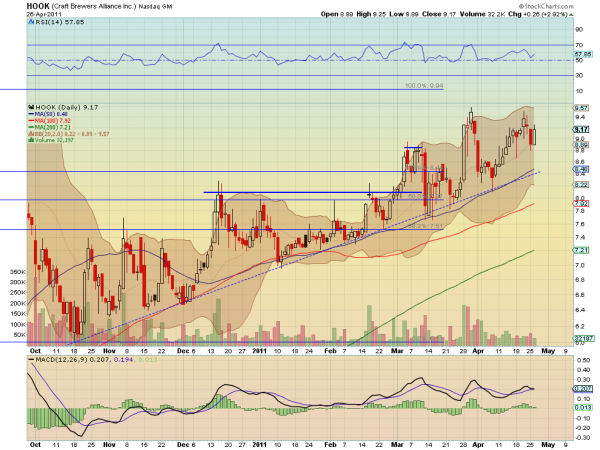600x450 pixels.
Task: Click the High 9.25 quote value
Action: [x=371, y=14]
